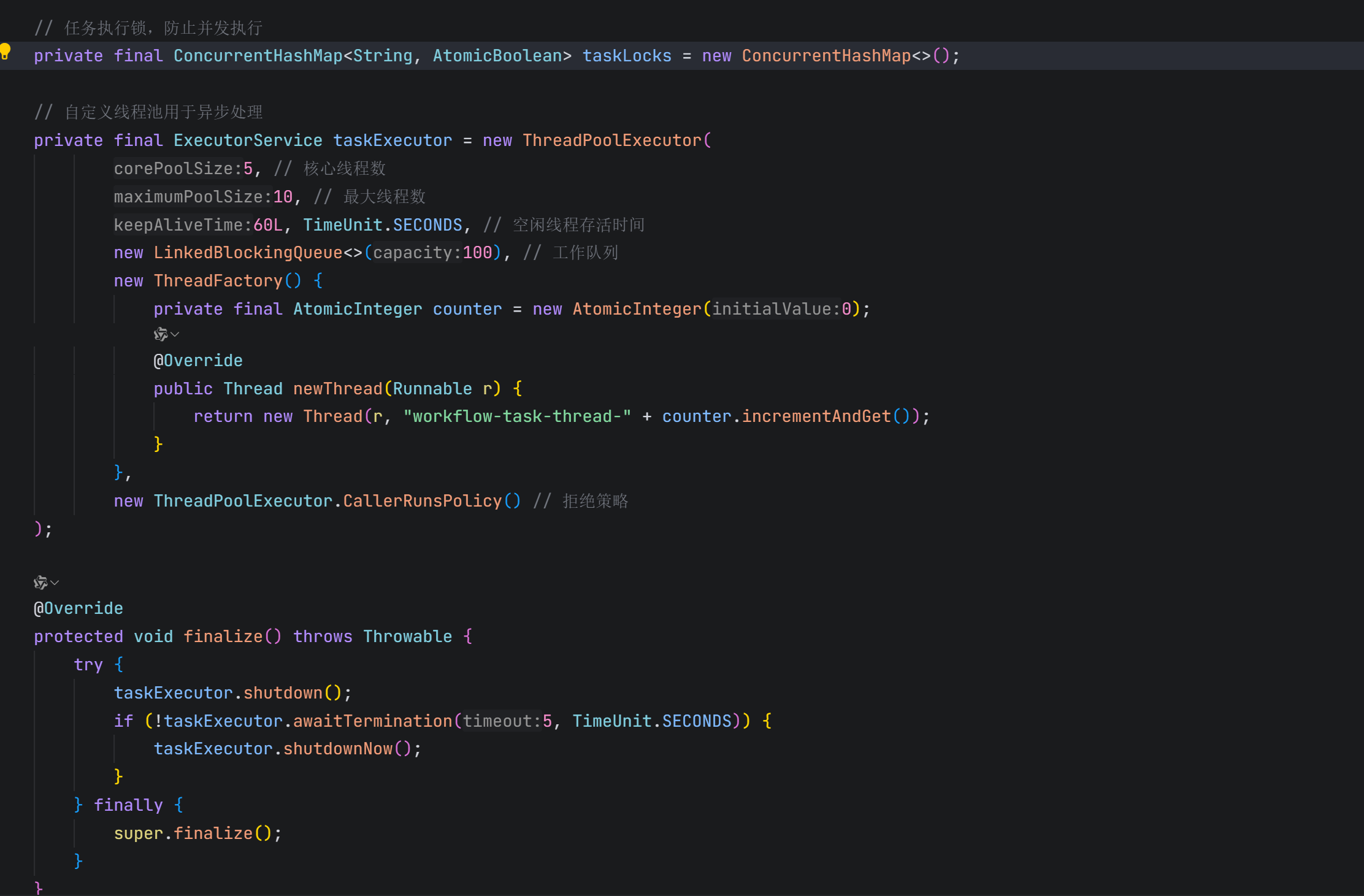1364x896 pixels.
Task: Click the ThreadPoolExecutor constructor call
Action: click(612, 140)
